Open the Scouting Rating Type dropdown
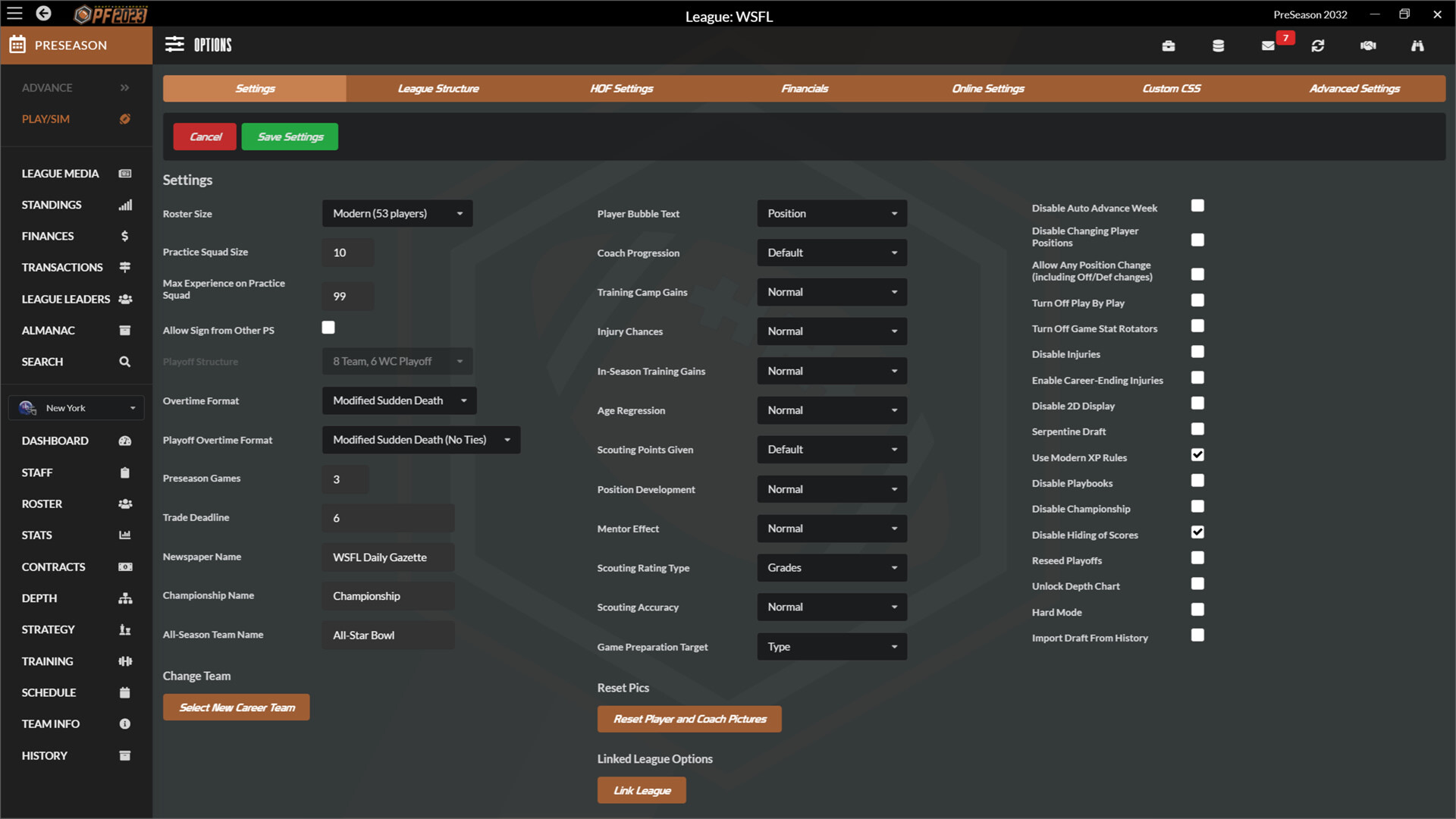1456x819 pixels. point(831,567)
